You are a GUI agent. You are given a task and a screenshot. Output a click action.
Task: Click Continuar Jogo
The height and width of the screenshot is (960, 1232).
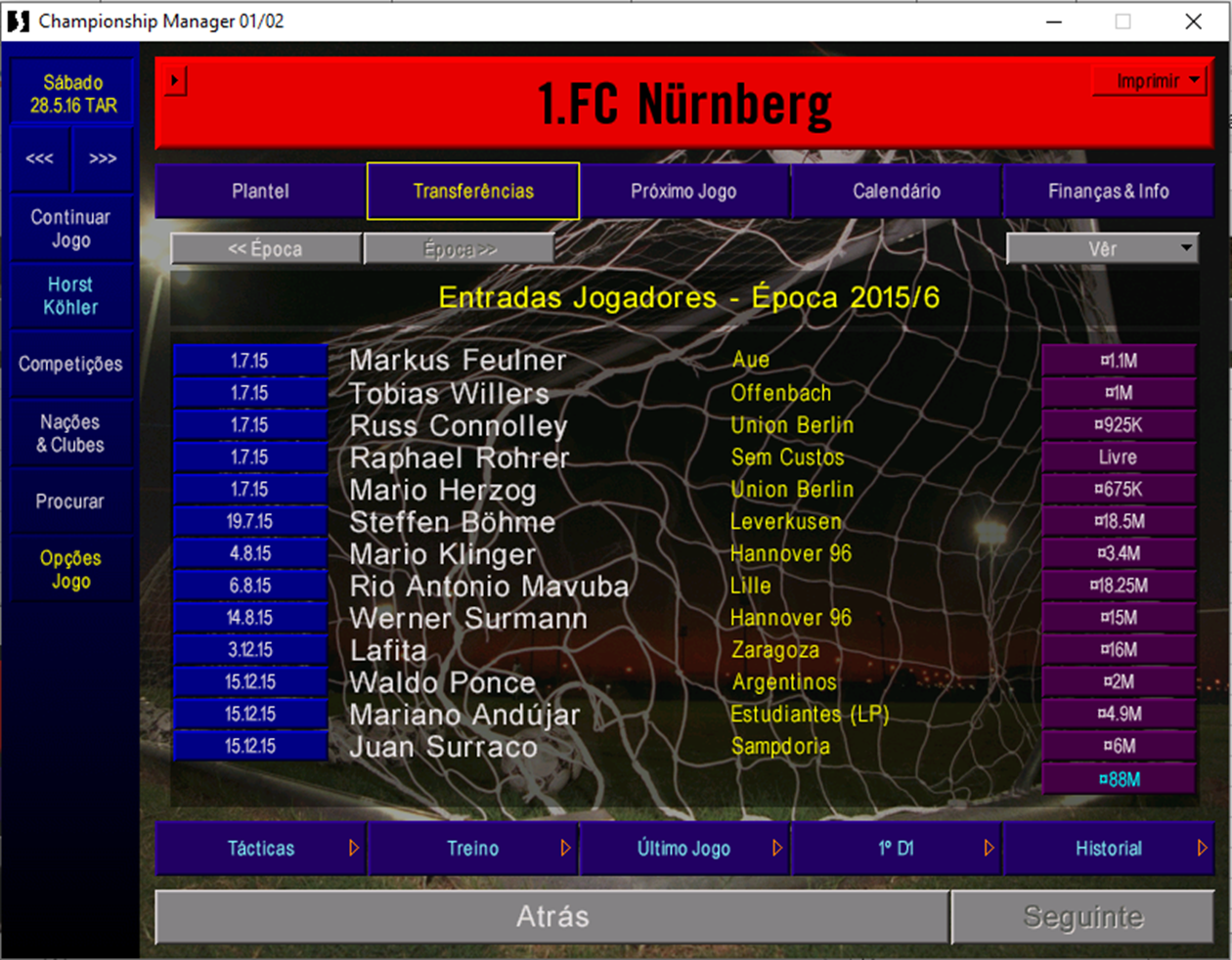[70, 229]
